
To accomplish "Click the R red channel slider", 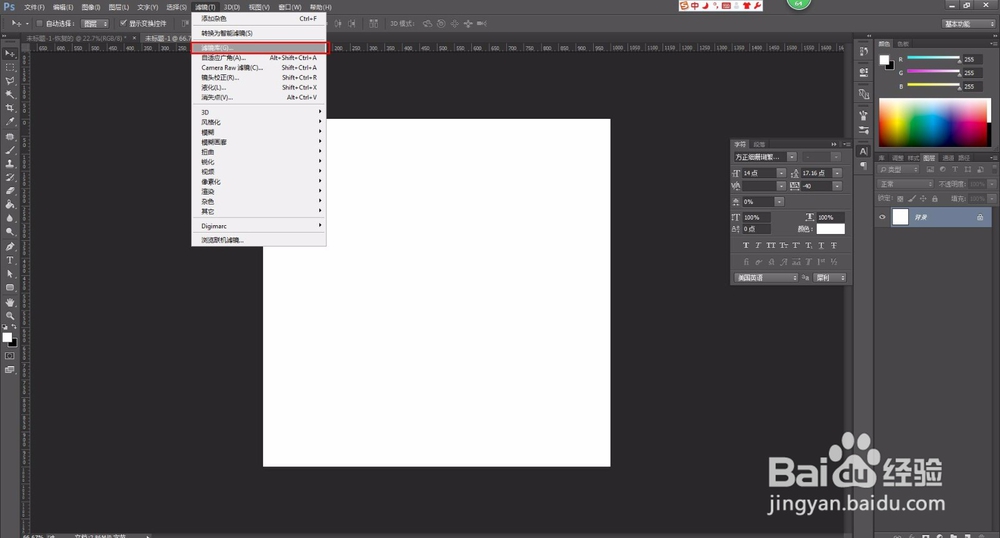I will point(933,58).
